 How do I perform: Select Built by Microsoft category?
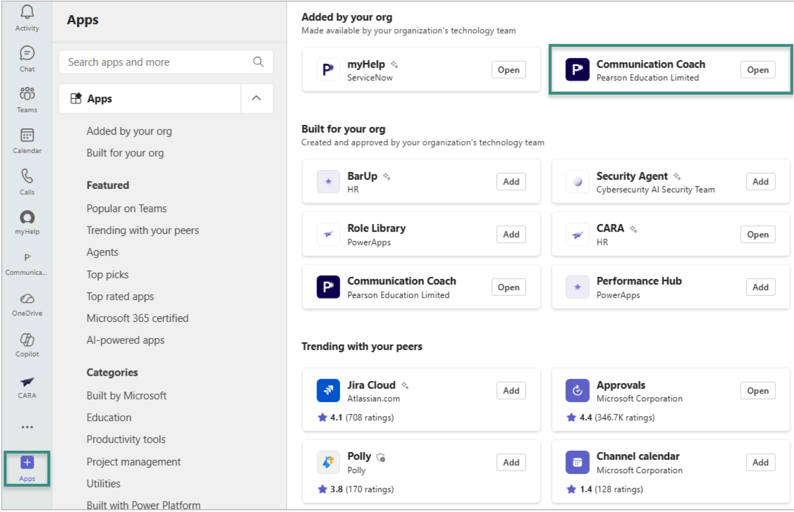[127, 396]
